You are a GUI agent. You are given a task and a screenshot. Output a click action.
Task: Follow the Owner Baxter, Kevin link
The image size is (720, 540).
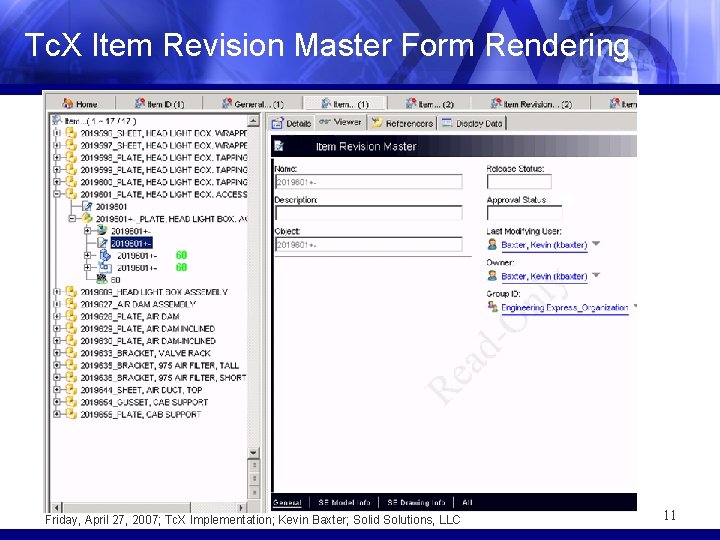pyautogui.click(x=544, y=276)
